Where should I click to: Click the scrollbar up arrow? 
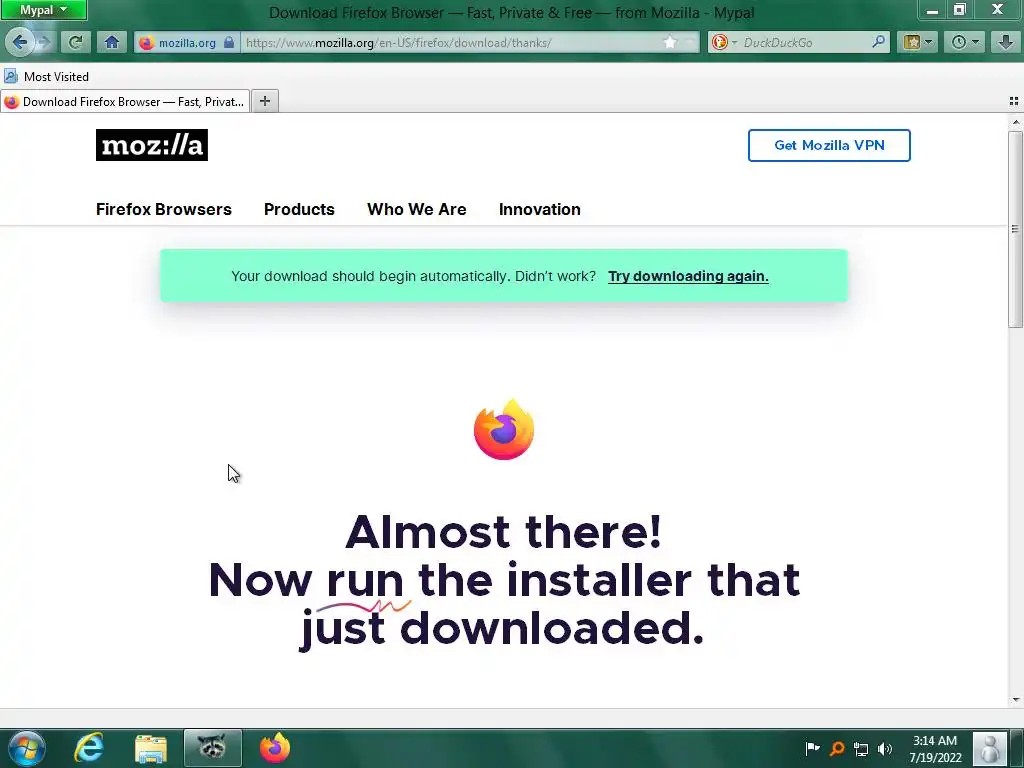[1016, 122]
